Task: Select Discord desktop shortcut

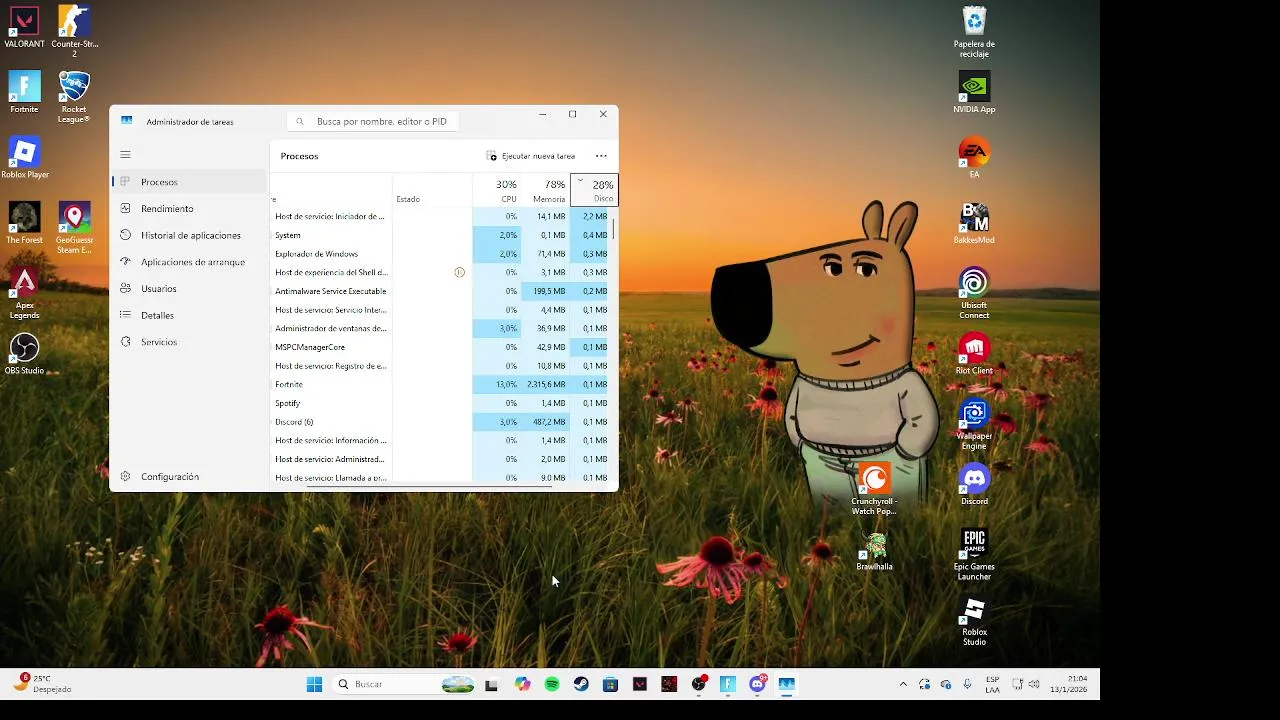Action: tap(974, 485)
